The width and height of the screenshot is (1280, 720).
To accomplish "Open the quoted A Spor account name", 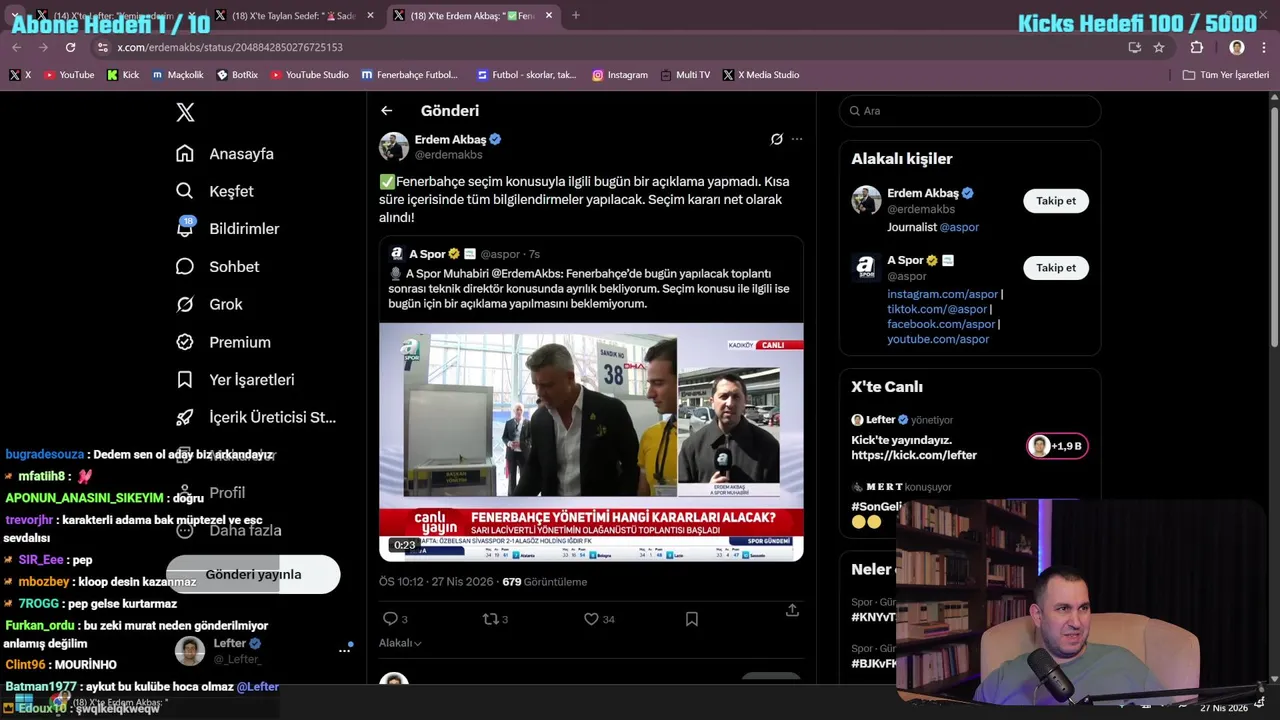I will (427, 254).
